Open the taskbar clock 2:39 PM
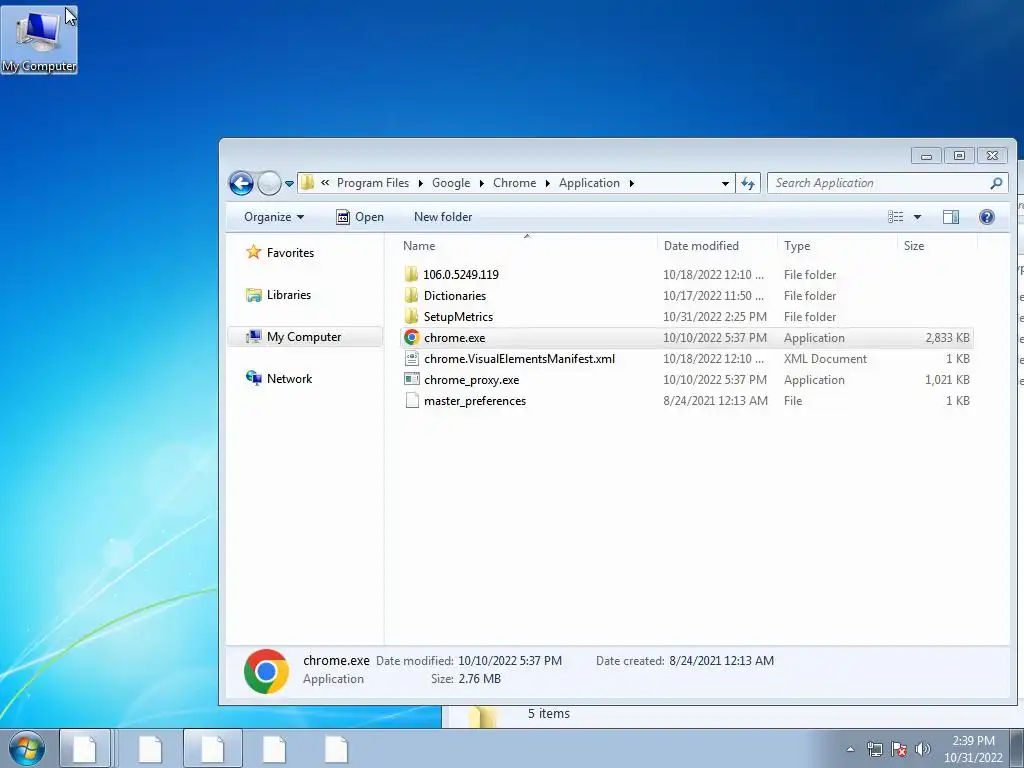The image size is (1024, 768). (x=973, y=749)
